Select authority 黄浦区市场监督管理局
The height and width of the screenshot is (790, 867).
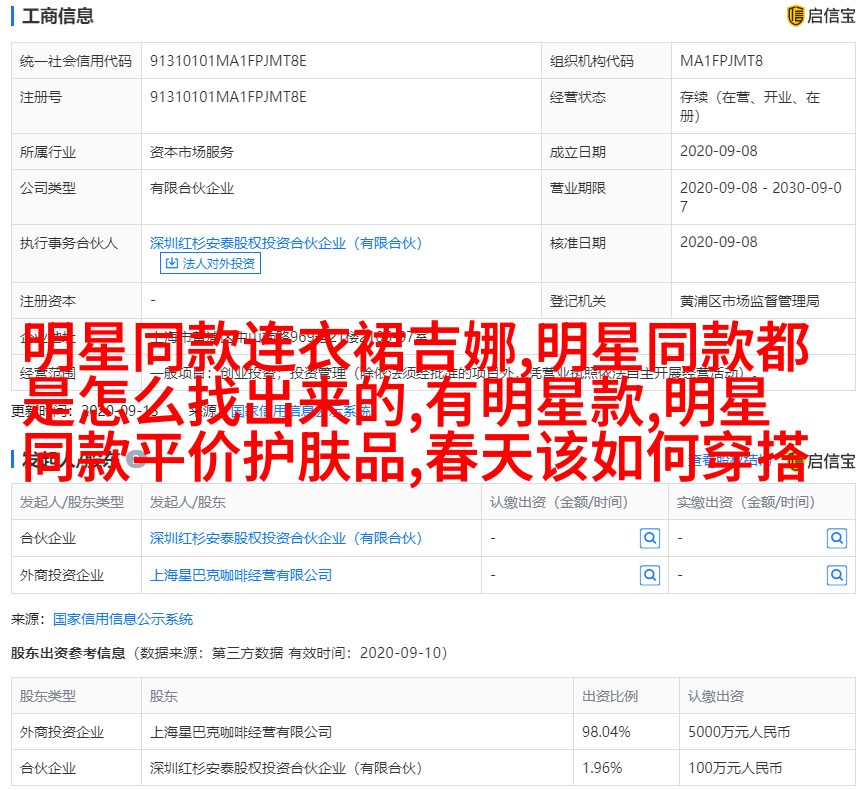pyautogui.click(x=749, y=301)
